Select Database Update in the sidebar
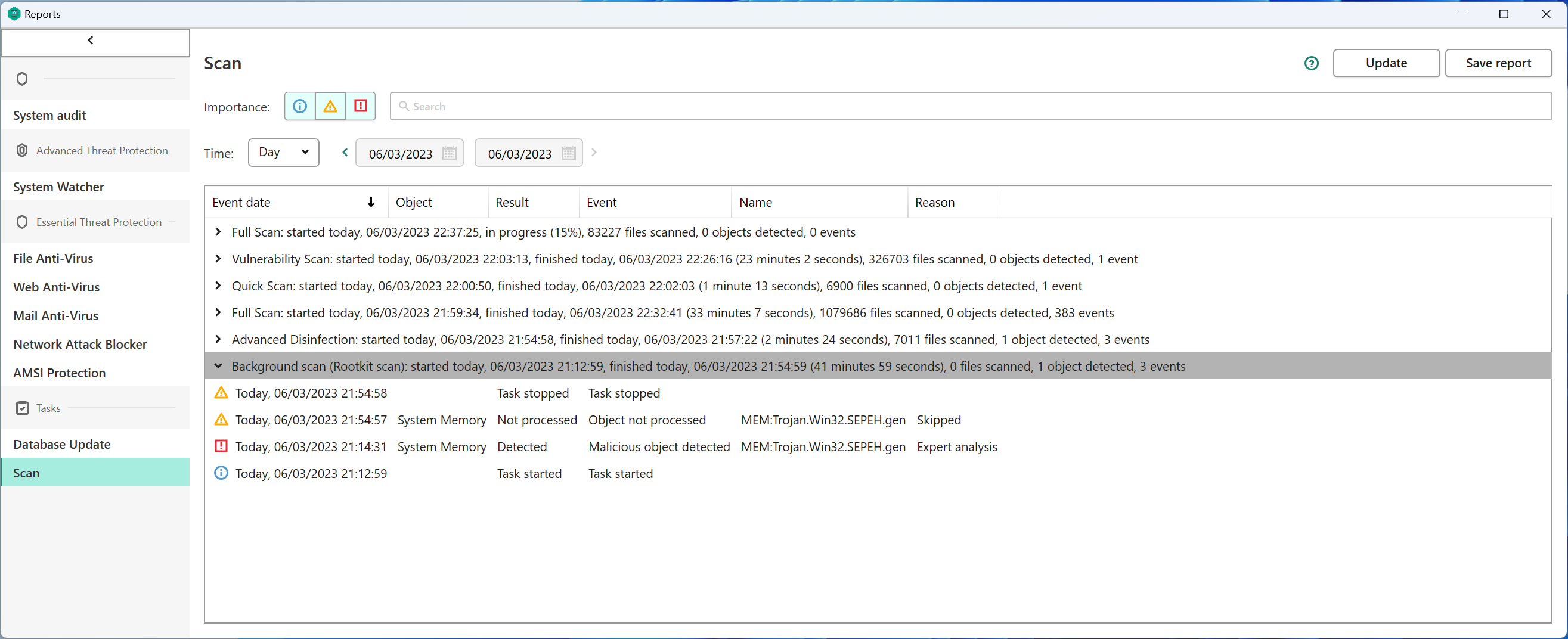 [x=61, y=444]
